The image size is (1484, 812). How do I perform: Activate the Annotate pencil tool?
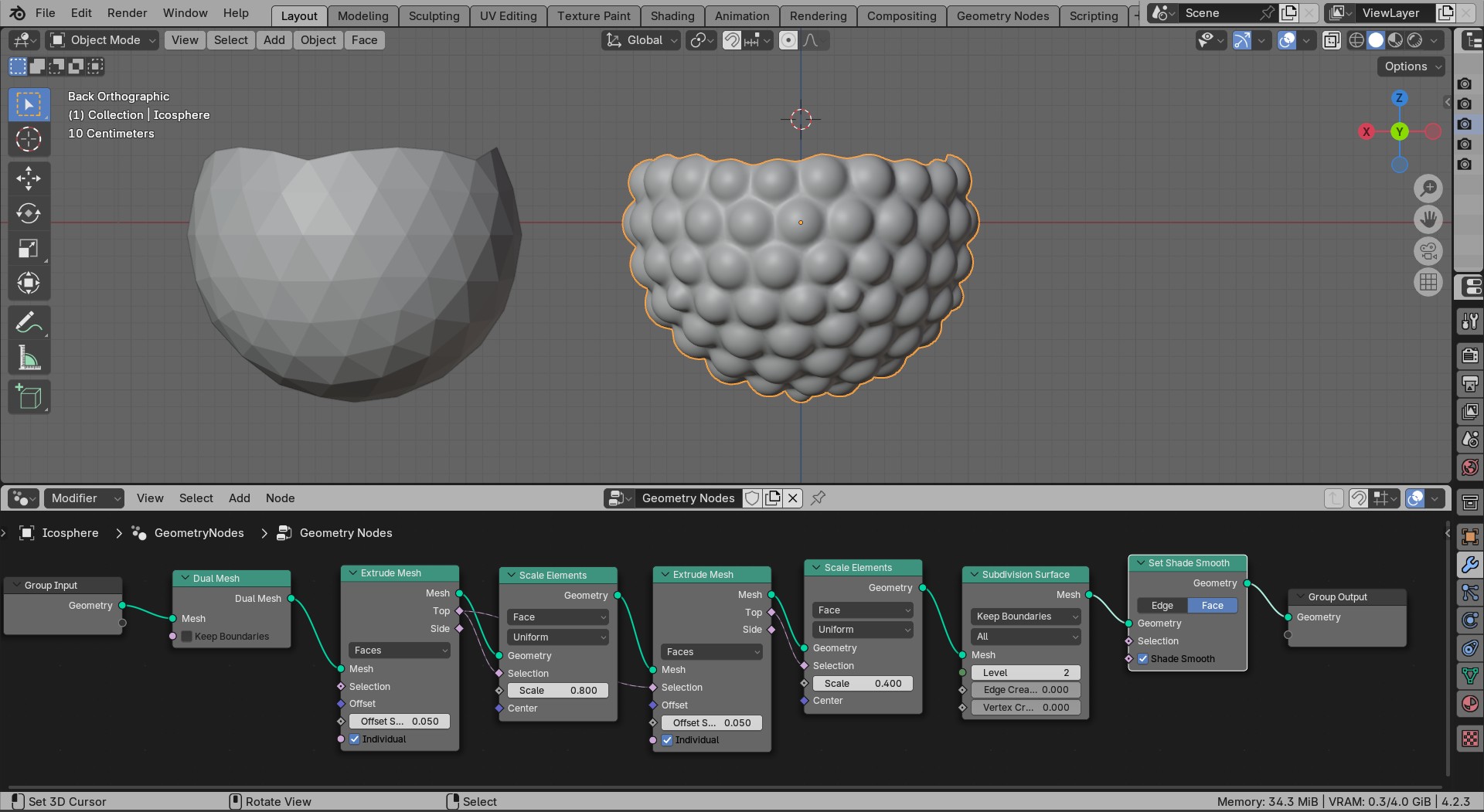[x=29, y=322]
